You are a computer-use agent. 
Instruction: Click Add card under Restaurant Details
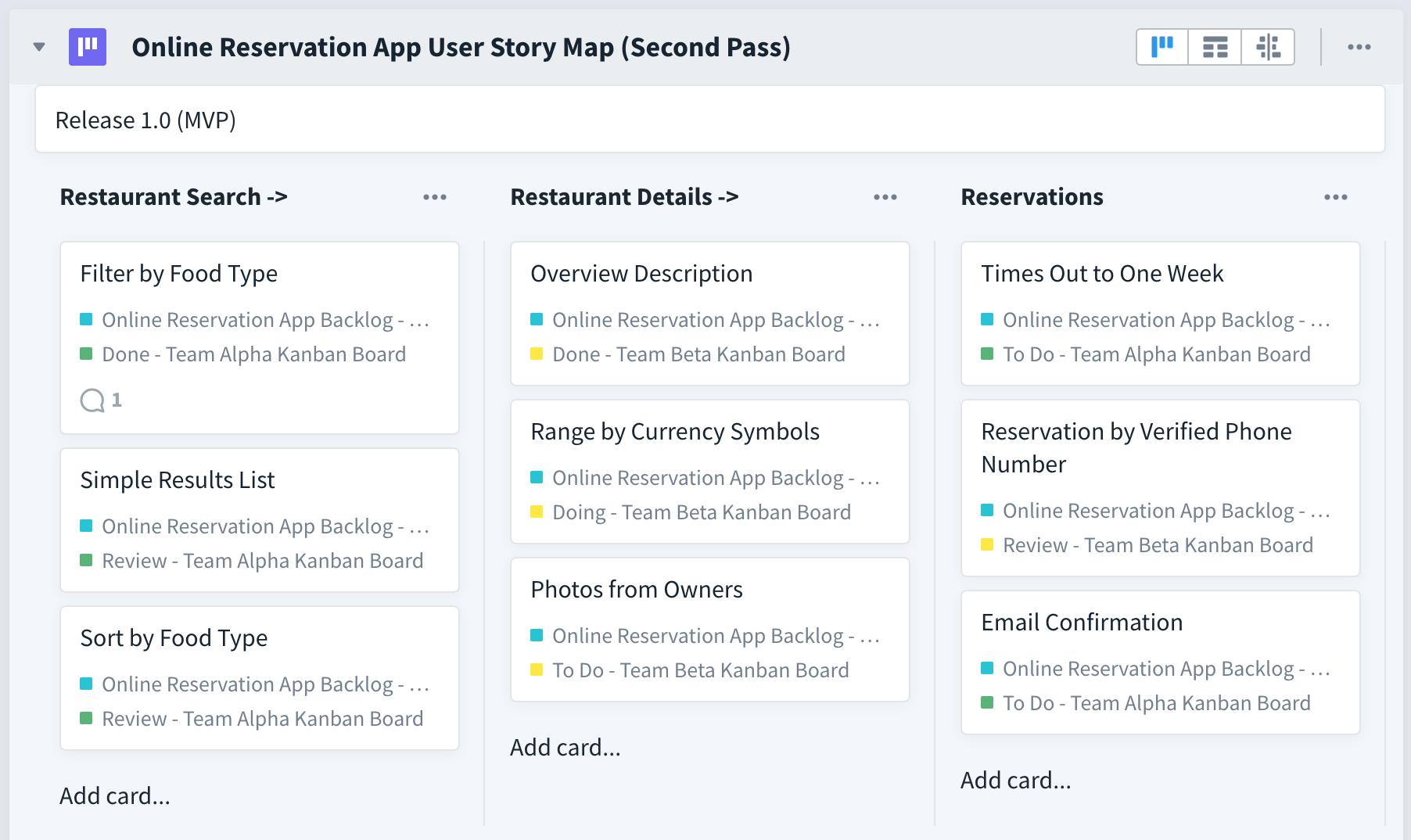[x=565, y=747]
